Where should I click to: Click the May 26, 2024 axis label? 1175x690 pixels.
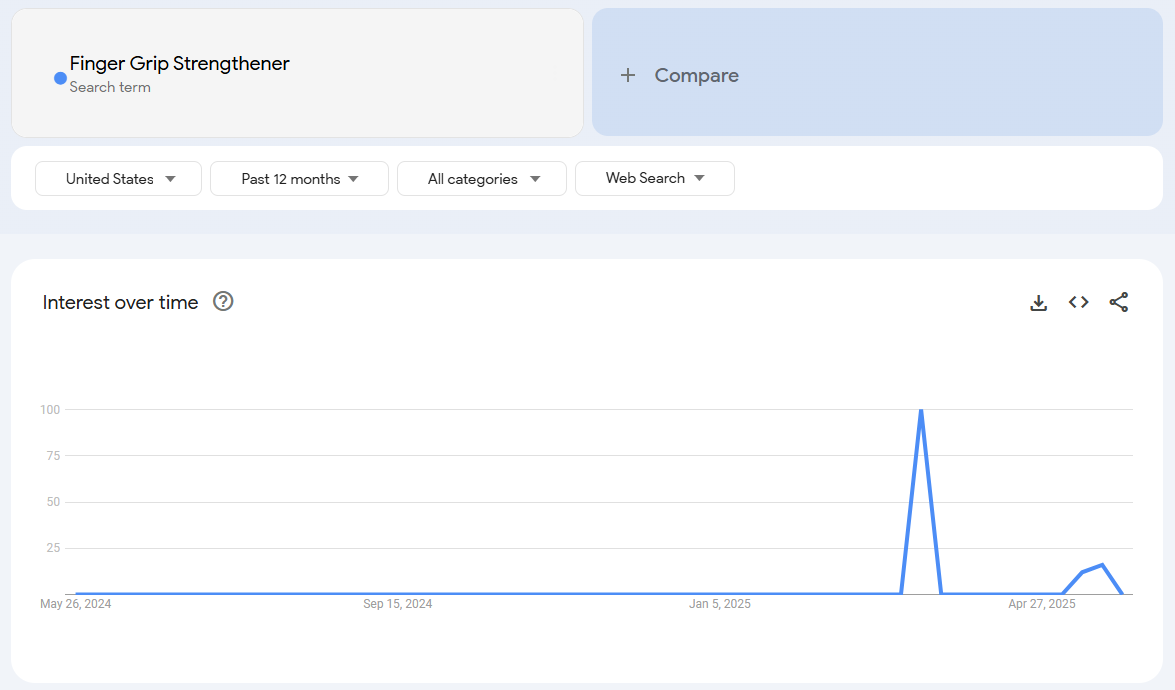click(76, 604)
